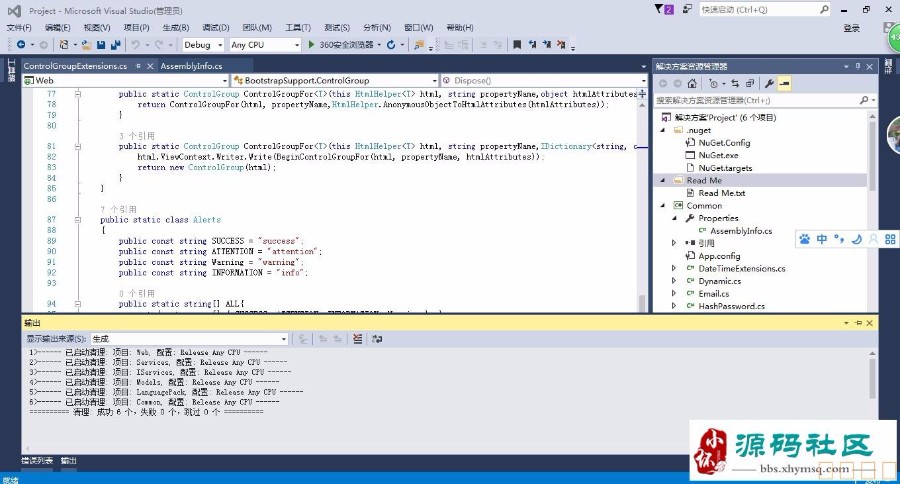Viewport: 900px width, 484px height.
Task: Toggle auto-hide pin on Output panel
Action: (x=858, y=323)
